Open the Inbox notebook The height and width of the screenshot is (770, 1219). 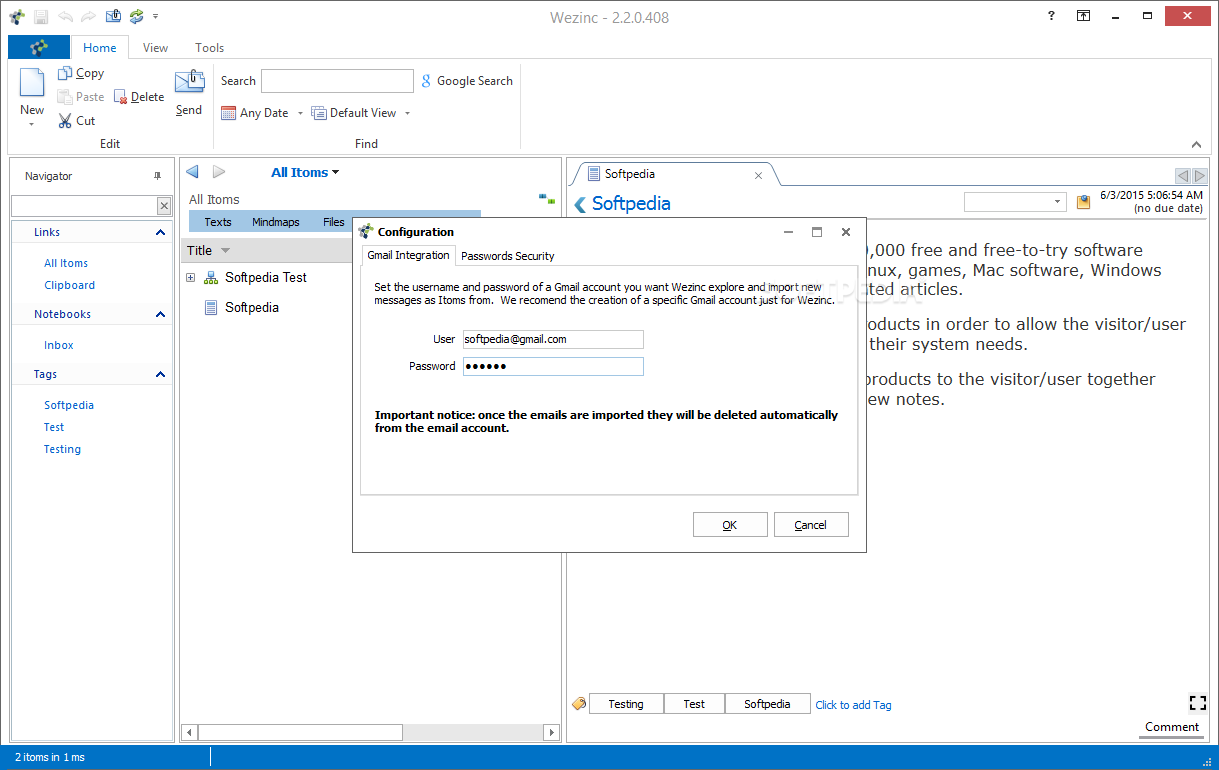[x=59, y=345]
